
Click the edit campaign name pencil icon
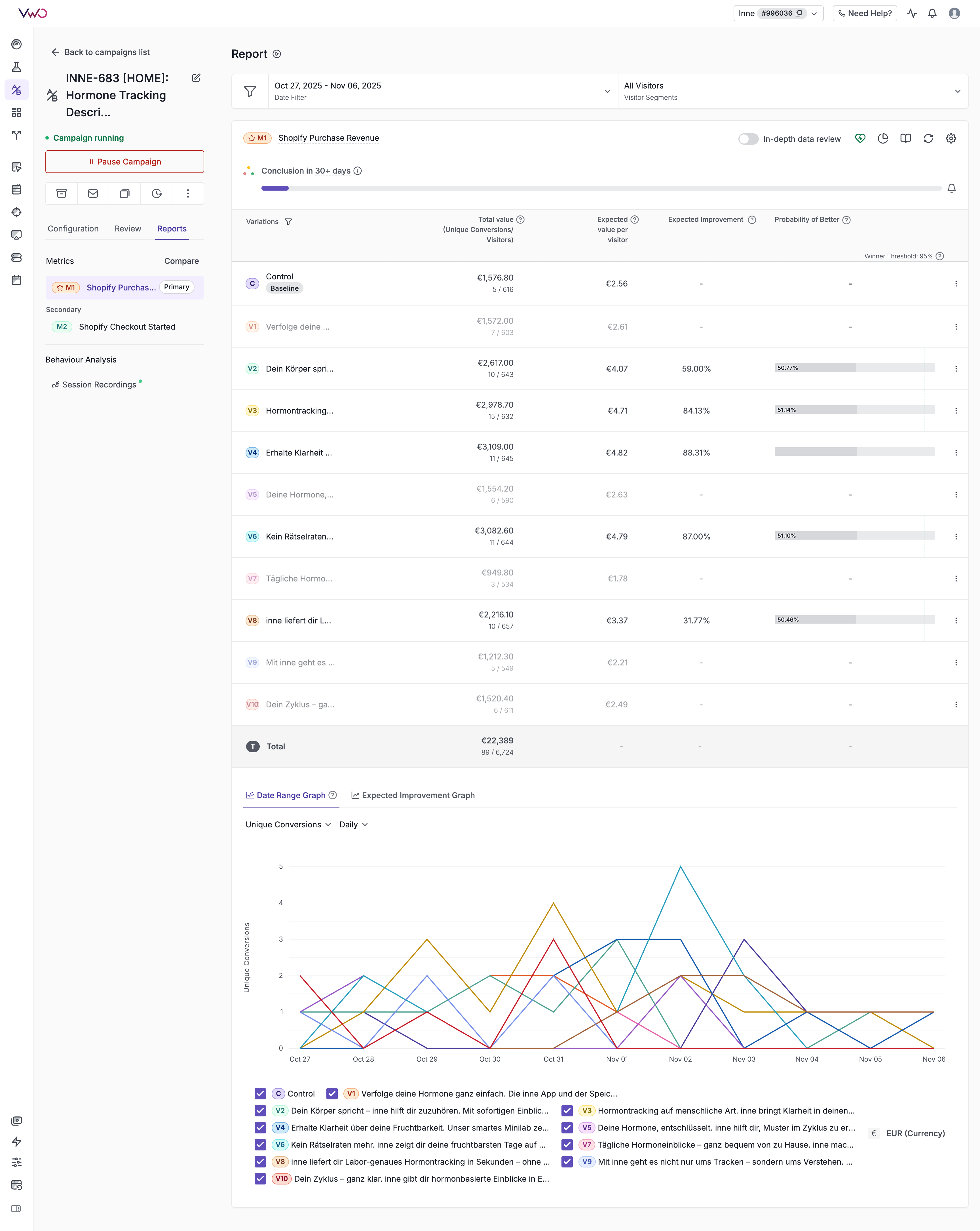(196, 78)
